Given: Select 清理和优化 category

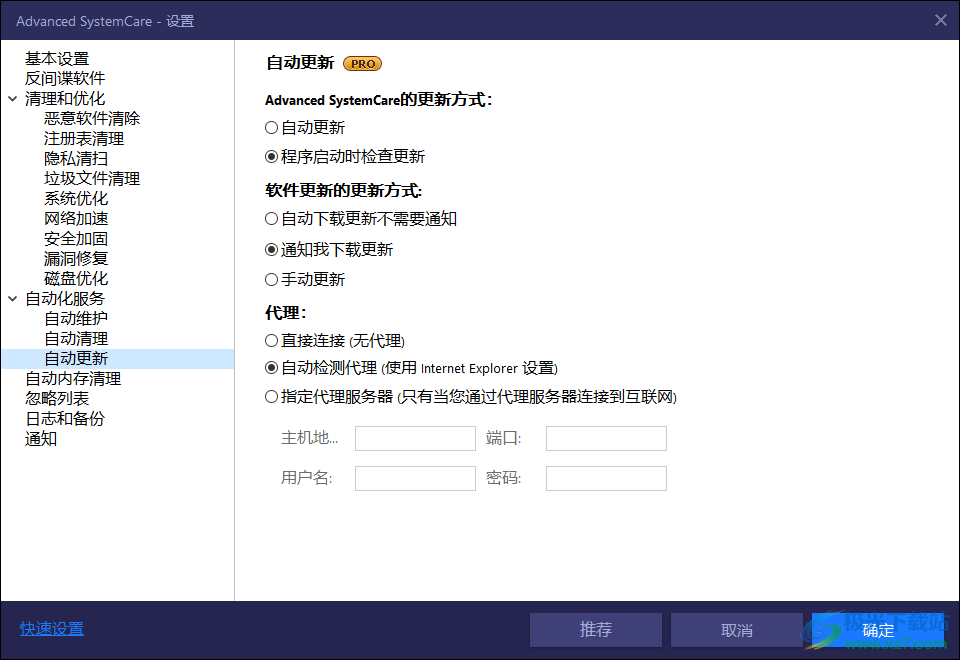Looking at the screenshot, I should pyautogui.click(x=65, y=99).
